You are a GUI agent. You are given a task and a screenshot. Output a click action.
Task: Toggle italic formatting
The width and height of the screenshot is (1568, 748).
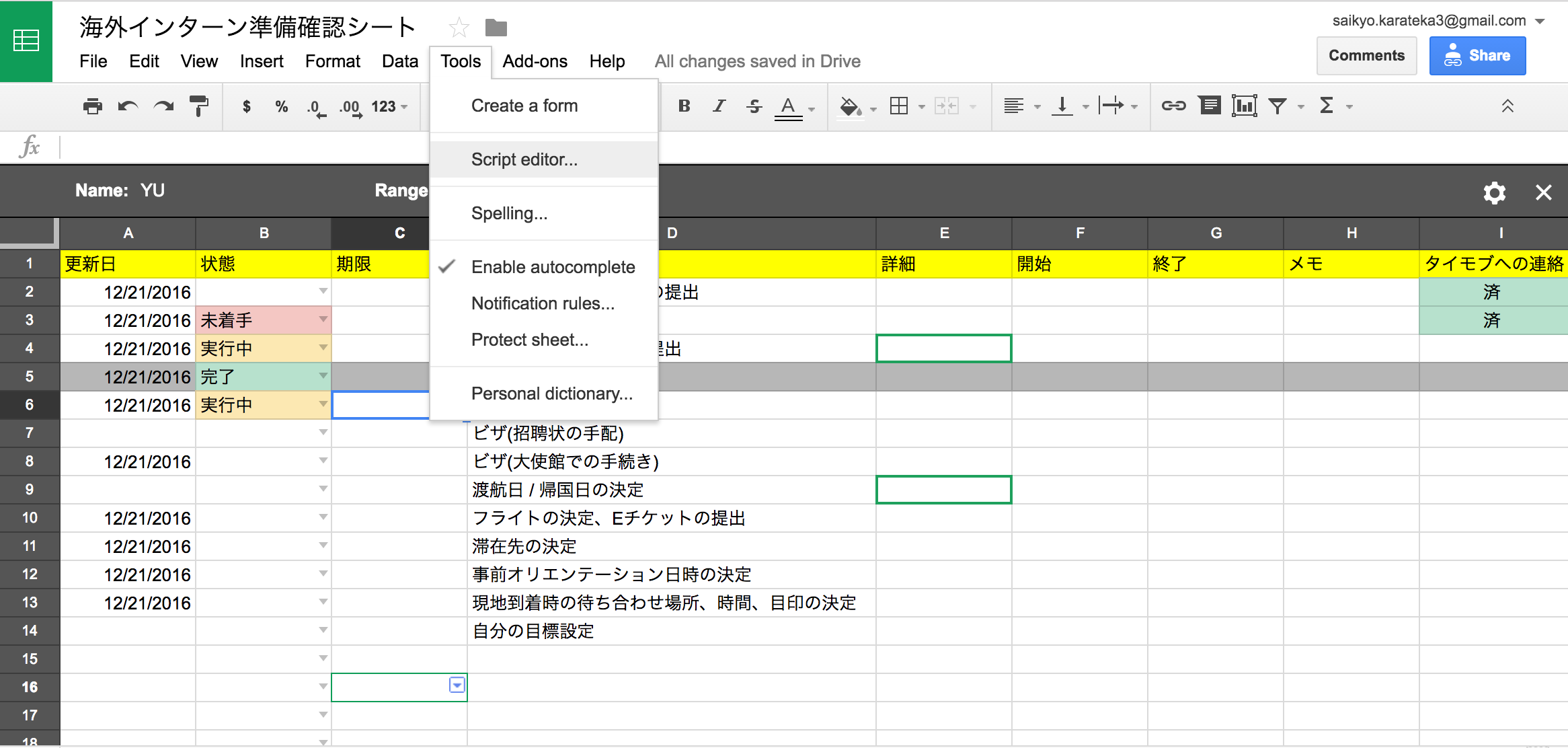tap(719, 106)
